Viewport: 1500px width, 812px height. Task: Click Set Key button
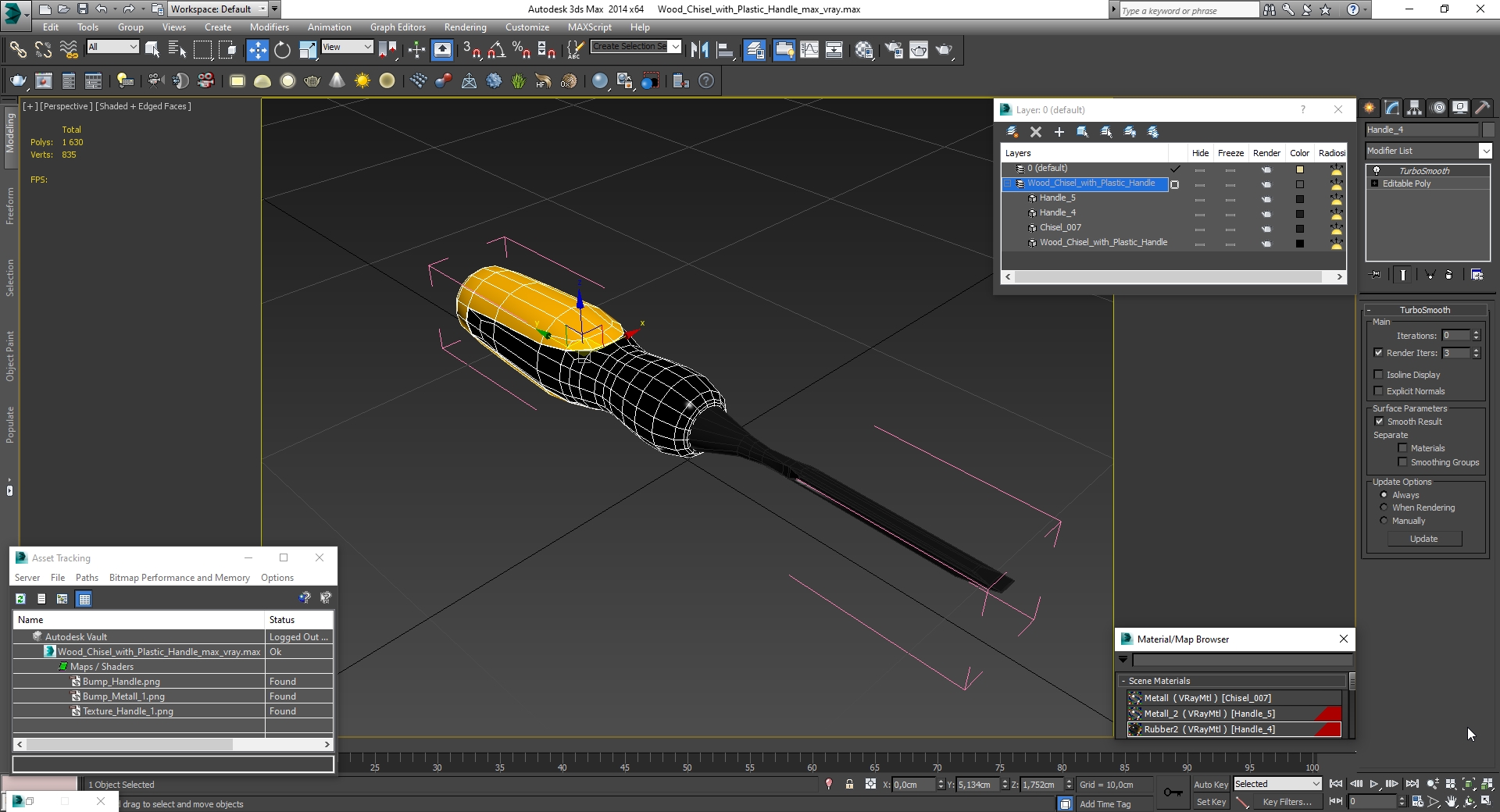click(x=1211, y=802)
